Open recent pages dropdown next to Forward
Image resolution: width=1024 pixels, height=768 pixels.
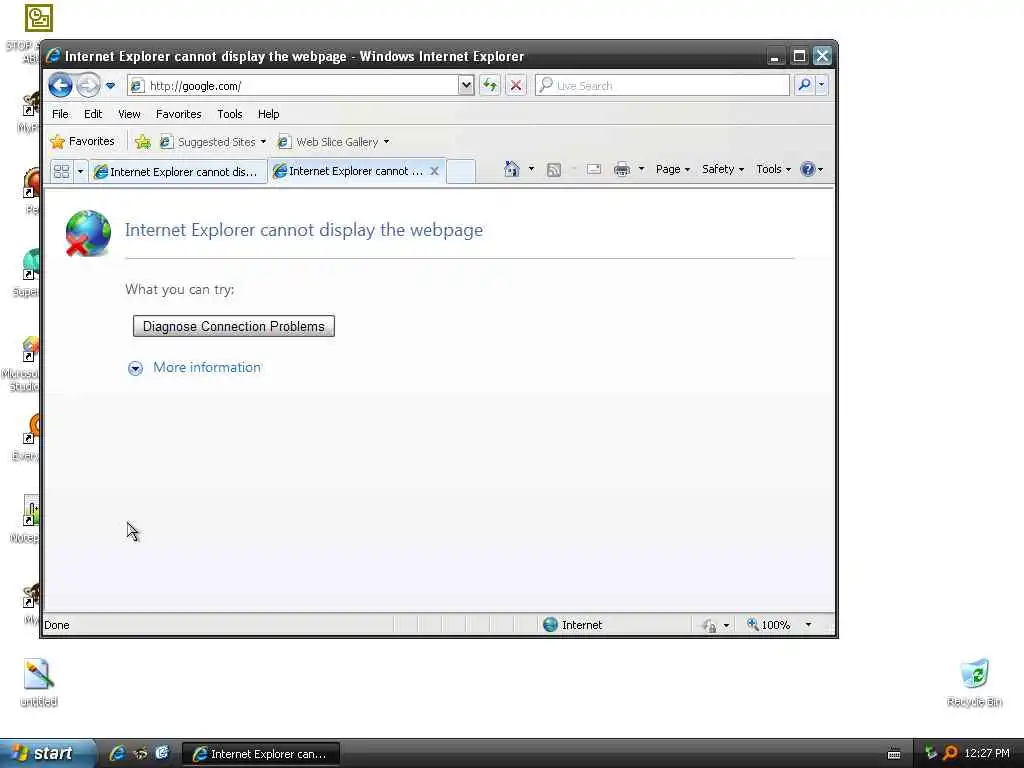click(x=110, y=86)
